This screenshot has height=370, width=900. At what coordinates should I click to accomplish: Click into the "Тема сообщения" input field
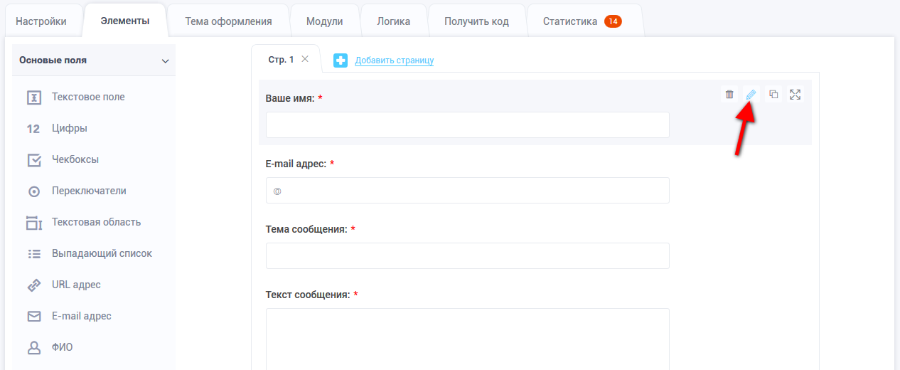click(468, 256)
